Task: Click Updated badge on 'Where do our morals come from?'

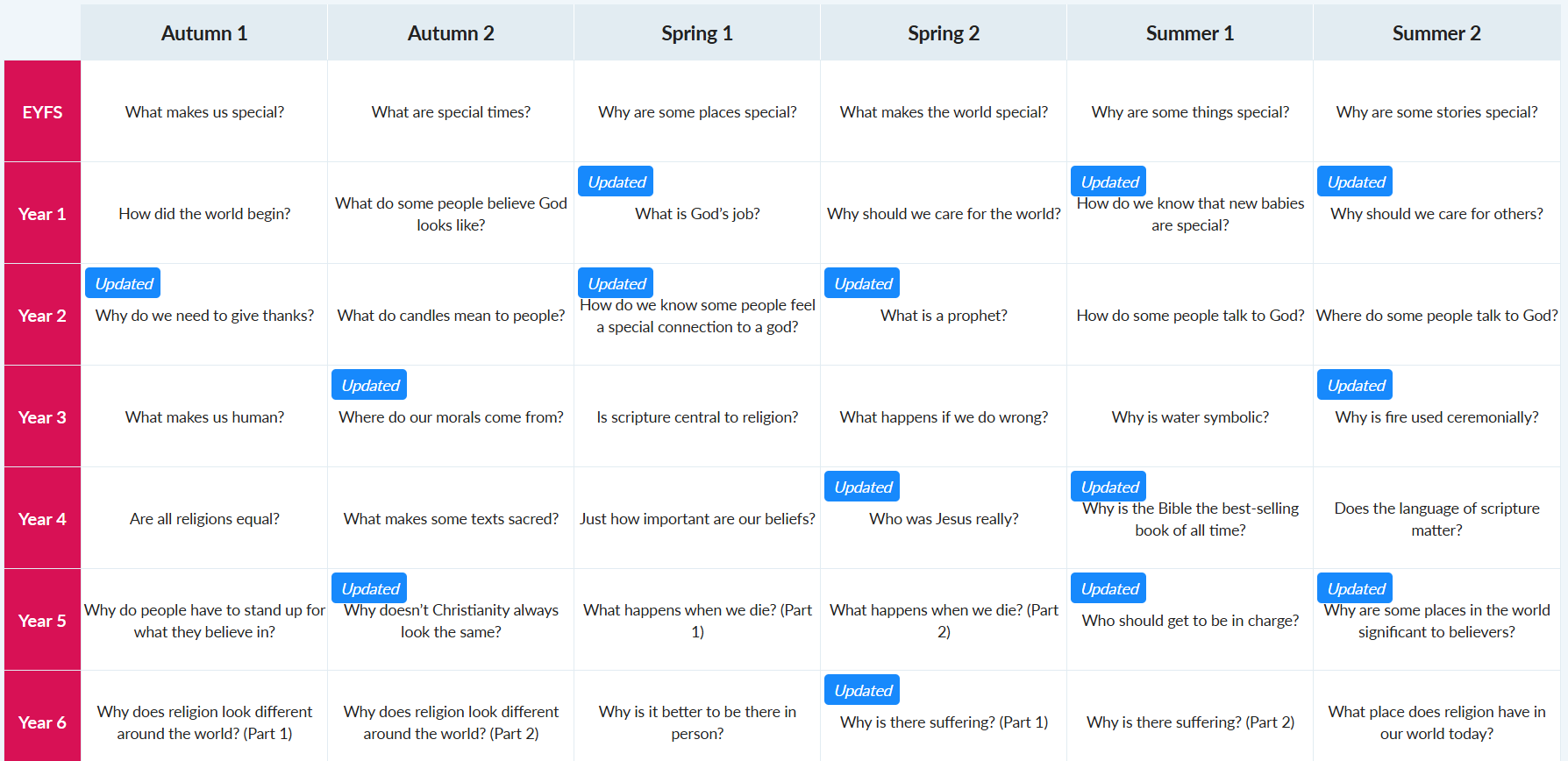Action: (x=370, y=386)
